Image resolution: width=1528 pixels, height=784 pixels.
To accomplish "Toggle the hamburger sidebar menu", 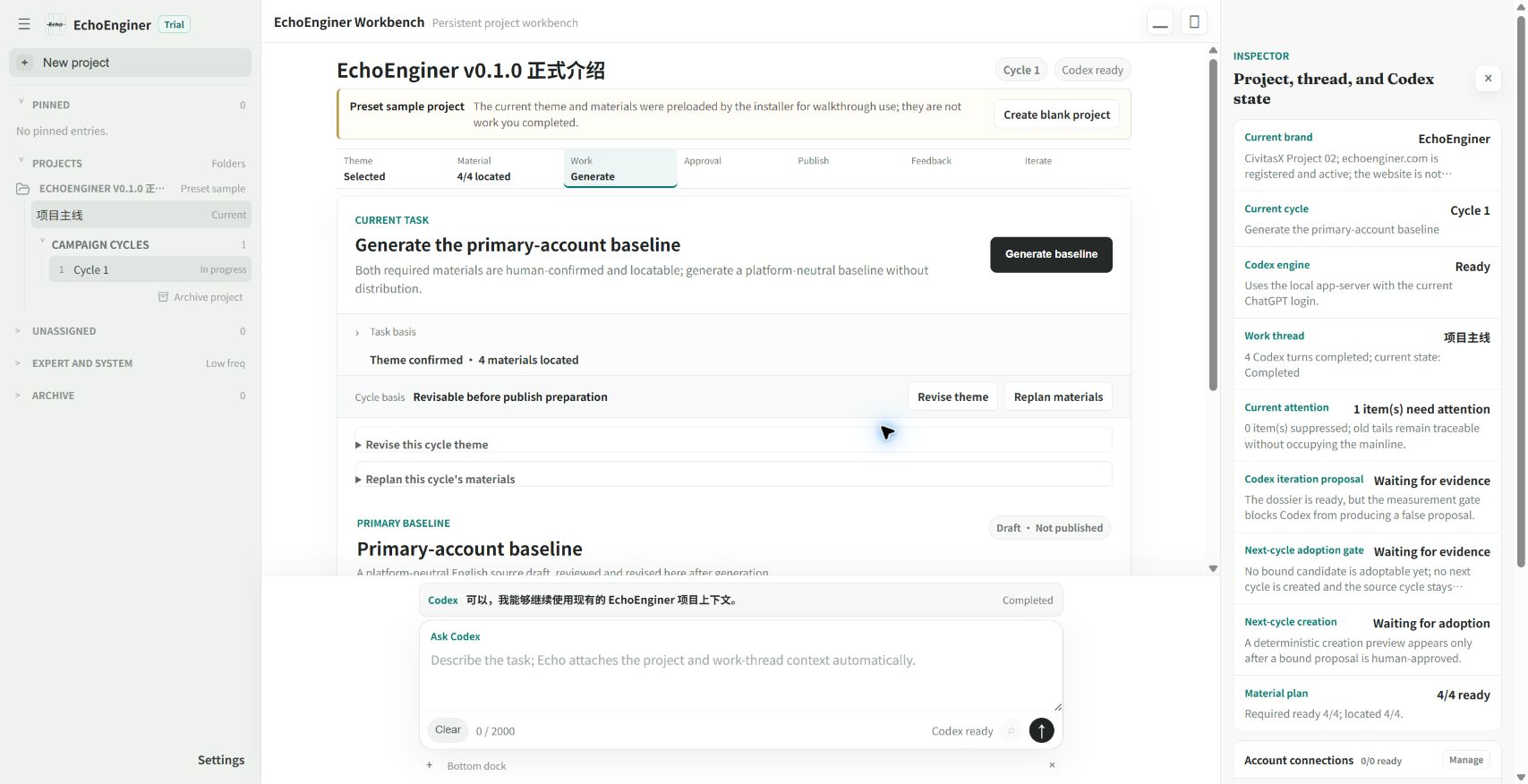I will 24,24.
